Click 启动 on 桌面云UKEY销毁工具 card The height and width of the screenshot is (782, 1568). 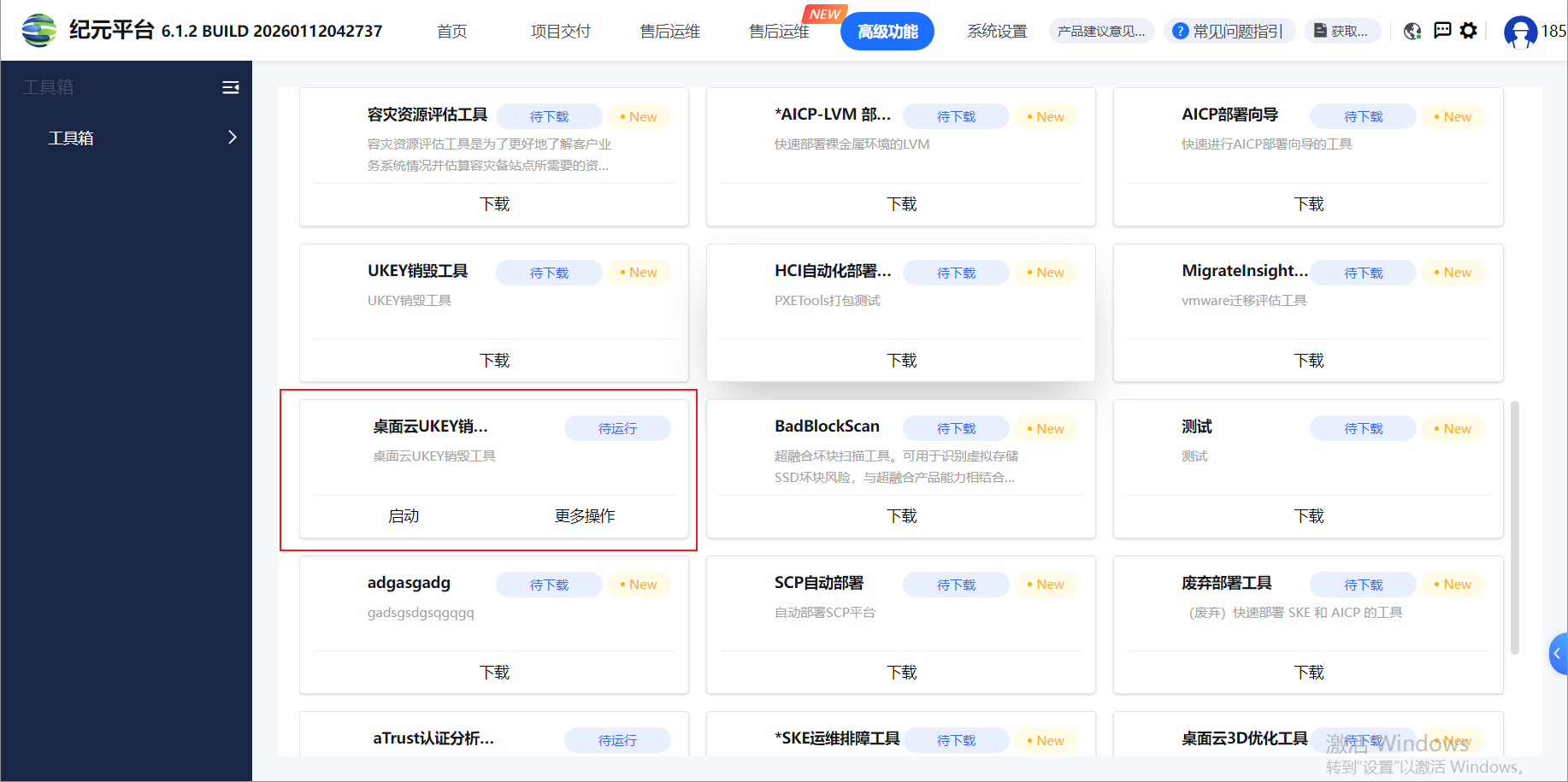point(404,516)
